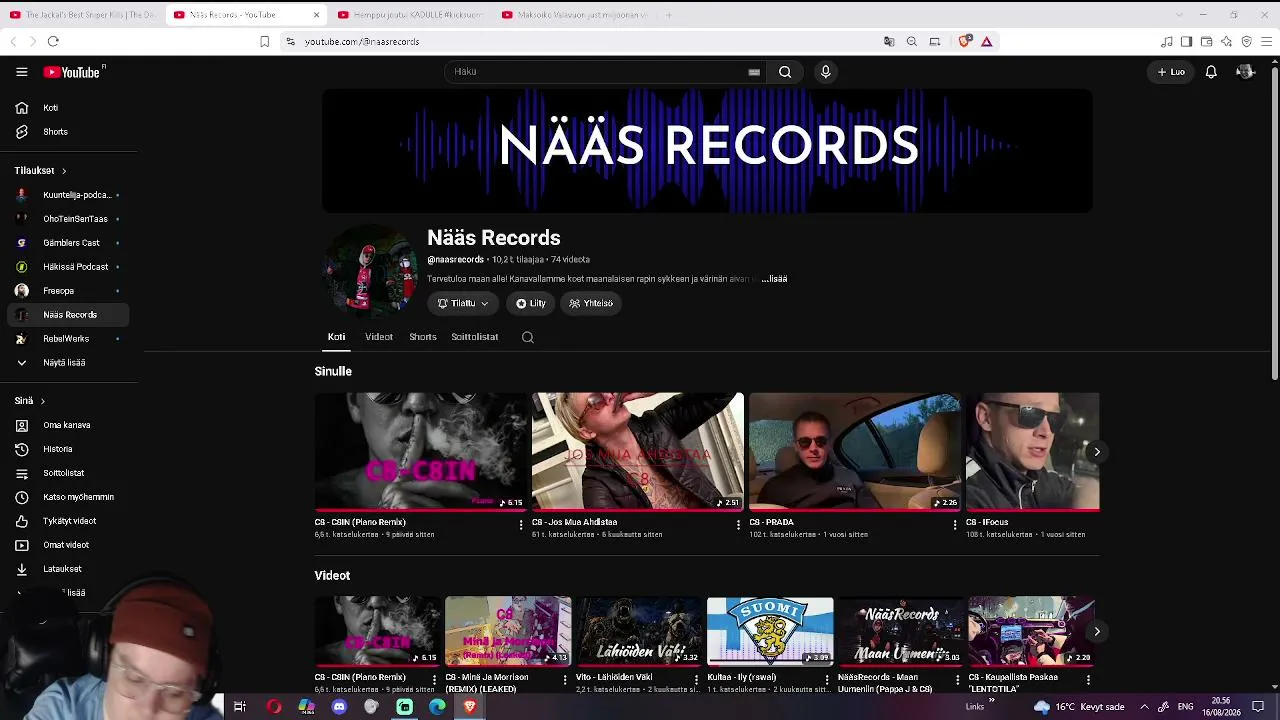Open options menu for C8 - PRADA
This screenshot has height=720, width=1280.
coord(955,524)
